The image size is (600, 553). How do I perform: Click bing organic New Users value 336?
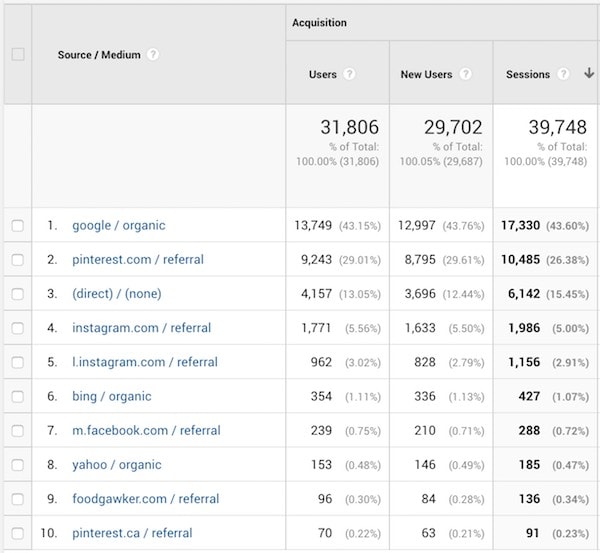[425, 396]
